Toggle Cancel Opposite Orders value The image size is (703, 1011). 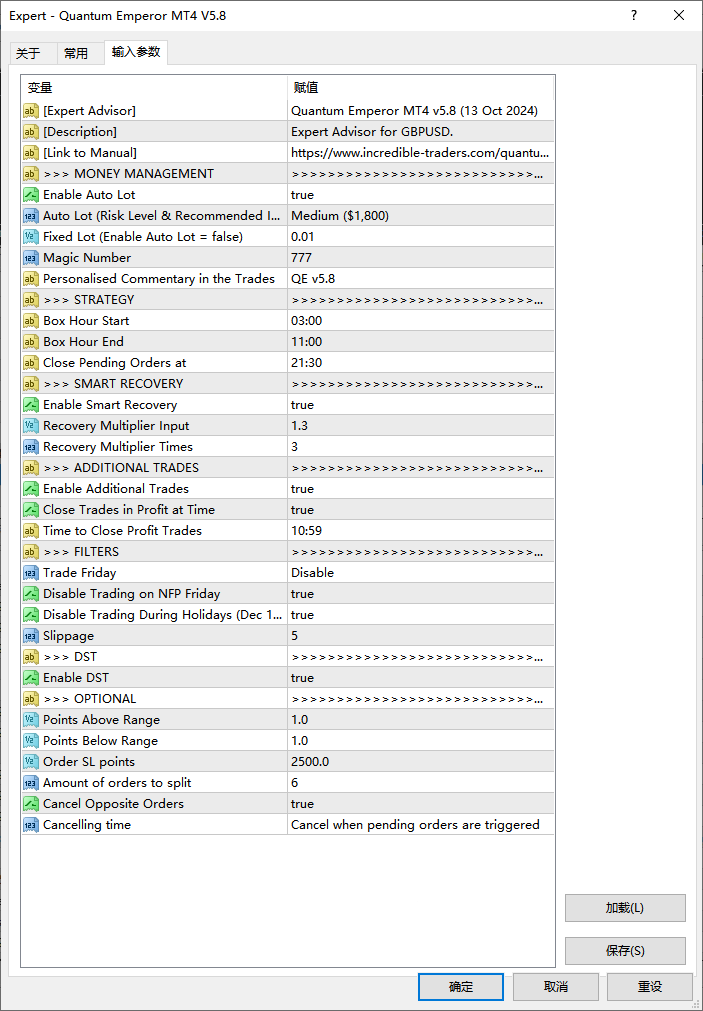[420, 804]
